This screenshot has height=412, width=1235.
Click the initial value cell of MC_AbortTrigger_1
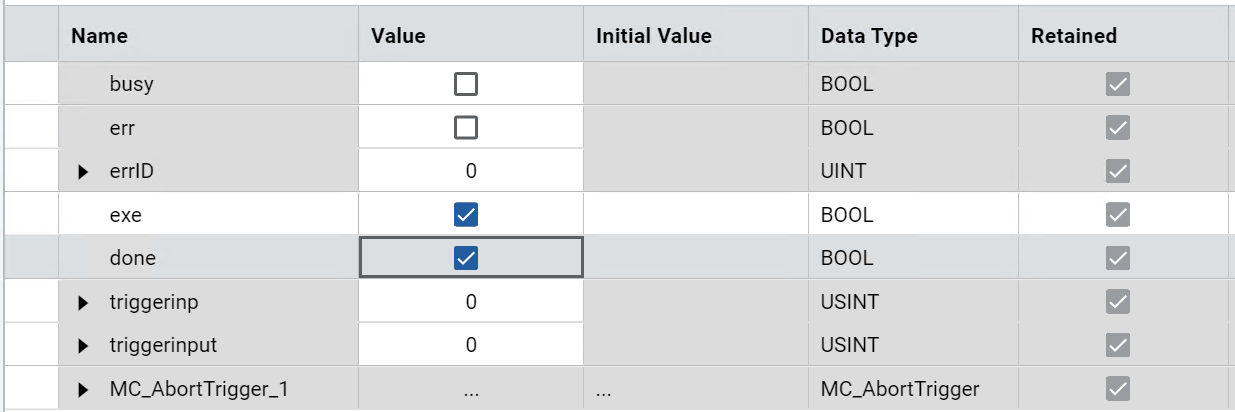coord(695,390)
